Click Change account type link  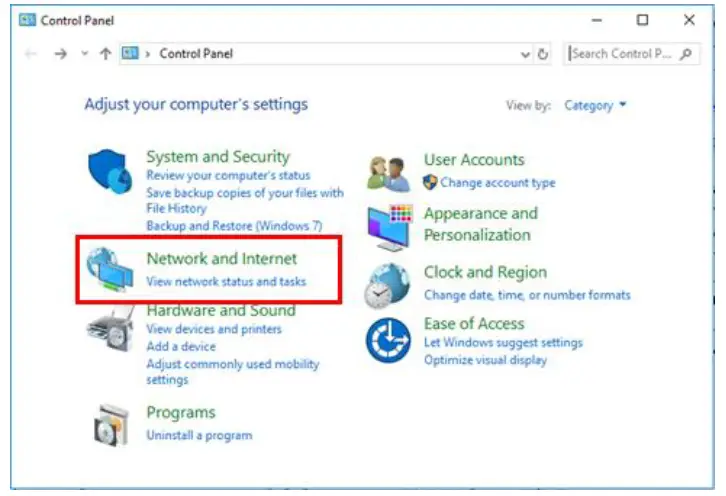click(x=497, y=183)
